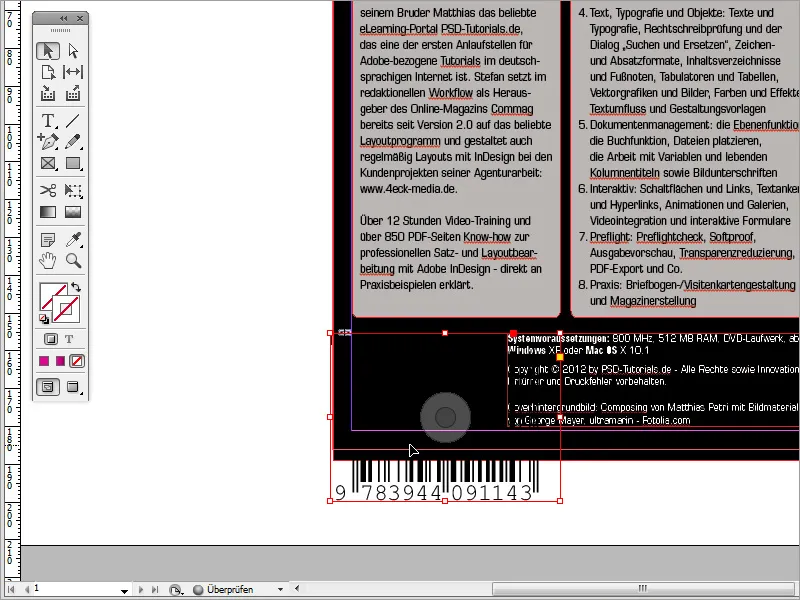Go to the previous page

(27, 589)
